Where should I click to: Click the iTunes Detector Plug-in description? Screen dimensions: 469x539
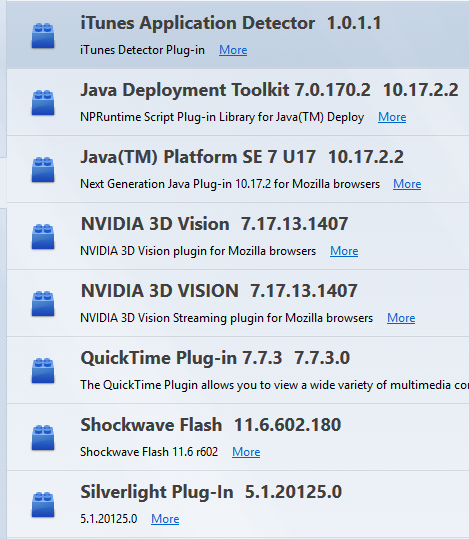[142, 50]
